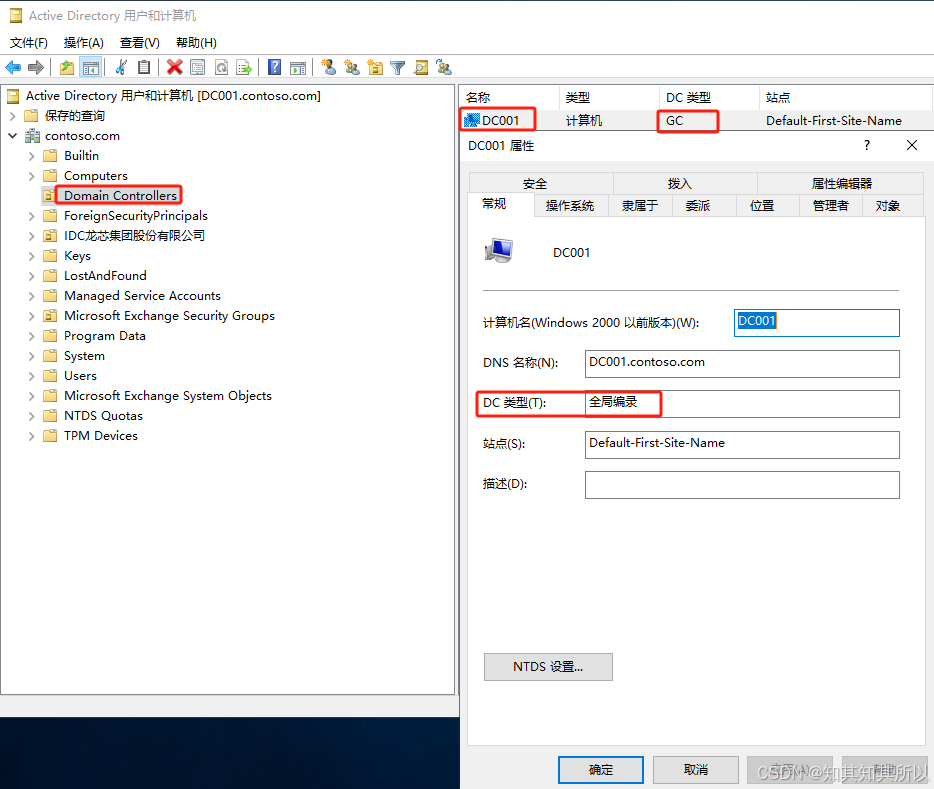Expand the IDC龙芯集团股份有限公司 OU
This screenshot has width=934, height=789.
pos(32,236)
